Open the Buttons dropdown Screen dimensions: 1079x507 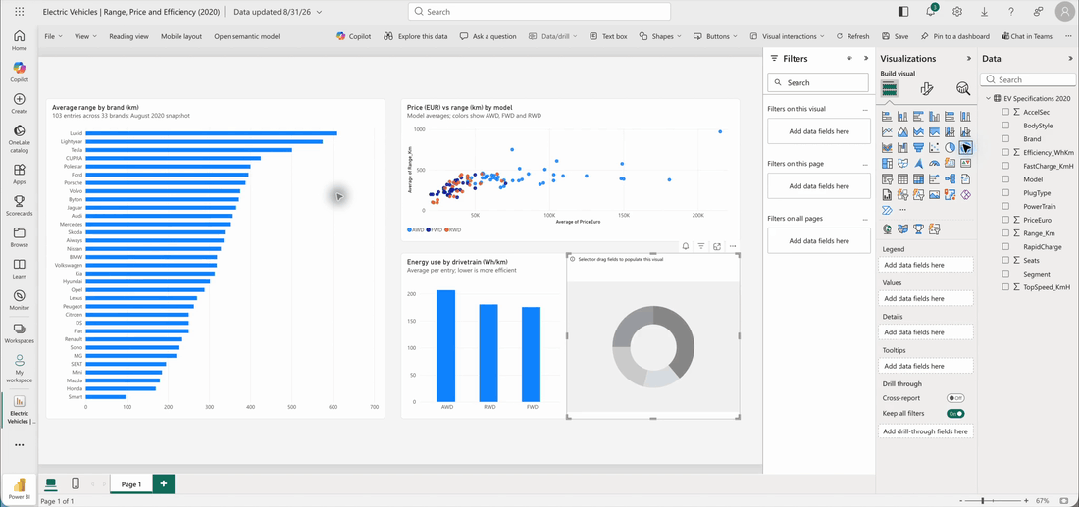coord(716,36)
